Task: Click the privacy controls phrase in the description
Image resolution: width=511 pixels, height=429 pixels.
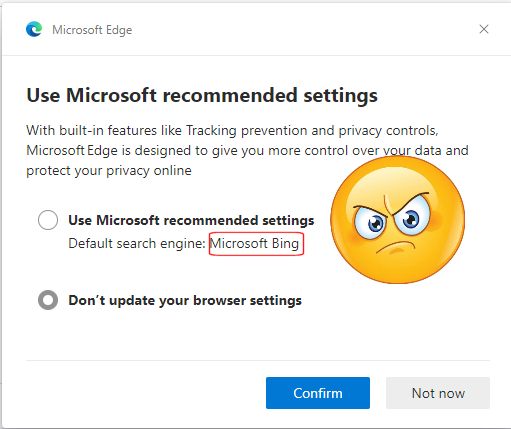Action: (388, 131)
